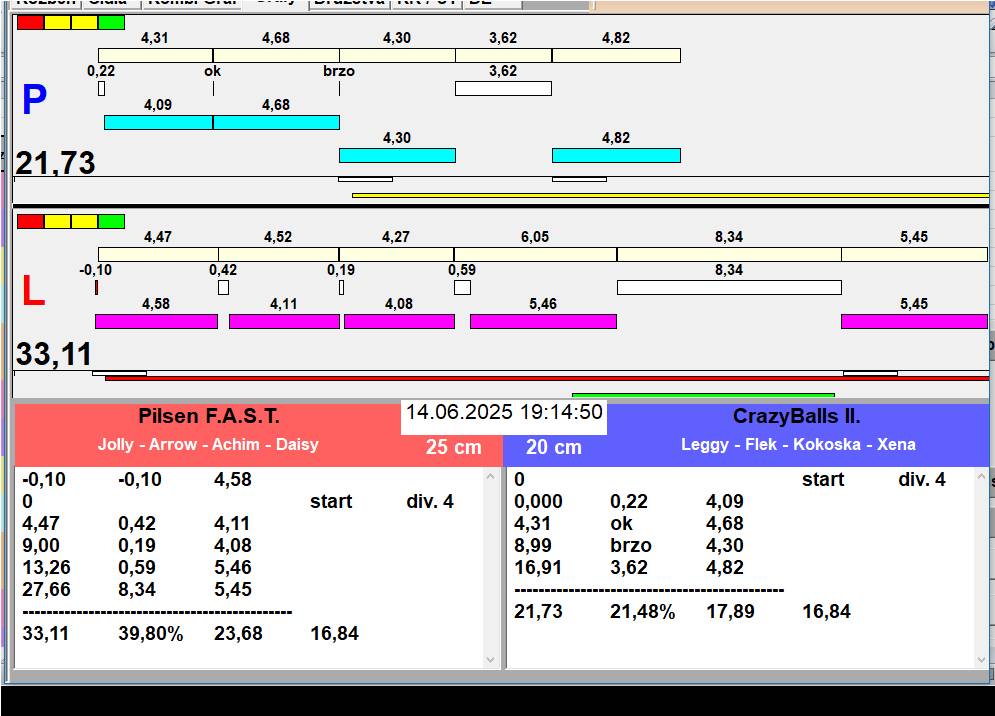The height and width of the screenshot is (716, 995).
Task: Click the green start light in lane L
Action: coord(112,221)
